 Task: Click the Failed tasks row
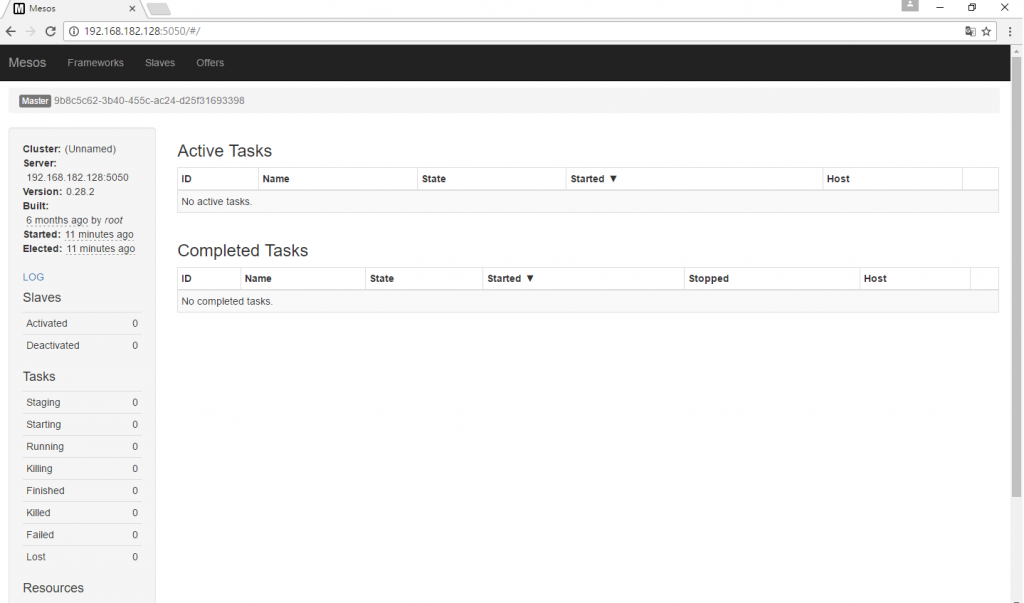tap(82, 535)
